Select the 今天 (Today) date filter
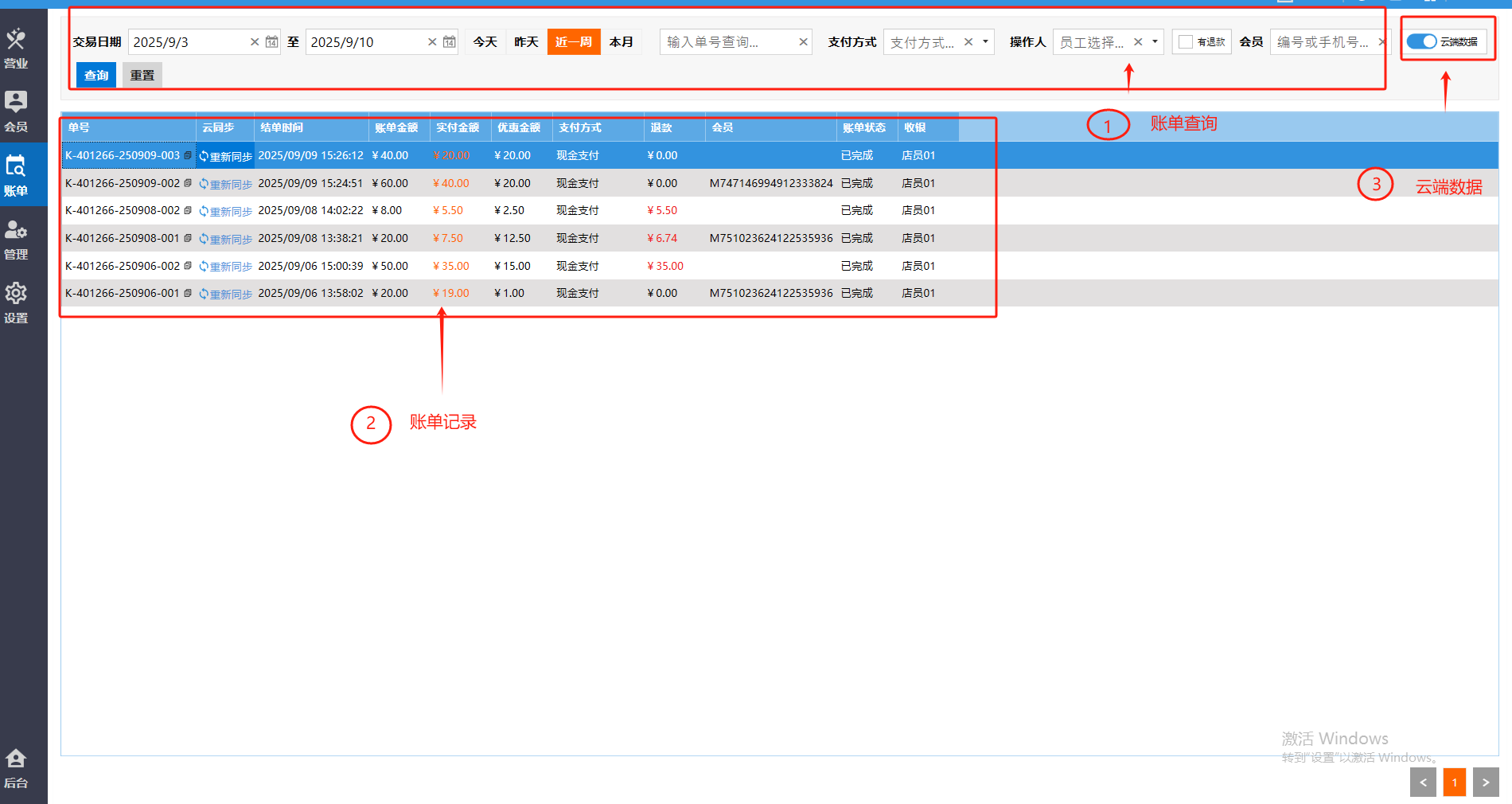The height and width of the screenshot is (804, 1512). click(485, 41)
